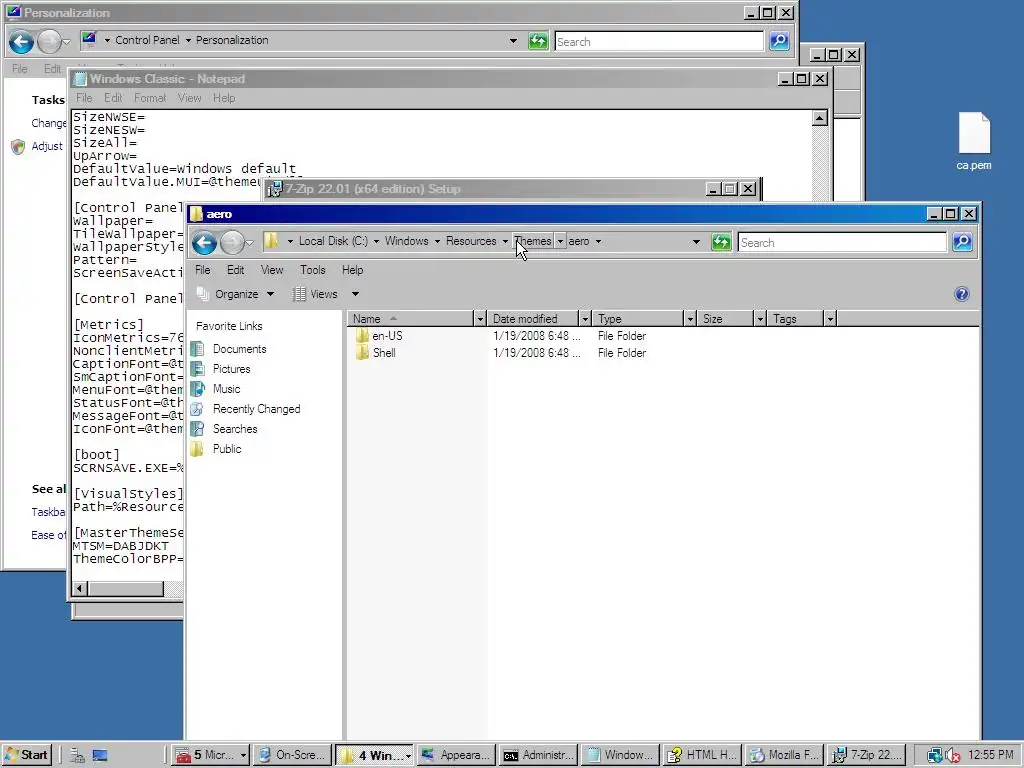Switch to On-Screen Keyboard taskbar button

[x=292, y=755]
